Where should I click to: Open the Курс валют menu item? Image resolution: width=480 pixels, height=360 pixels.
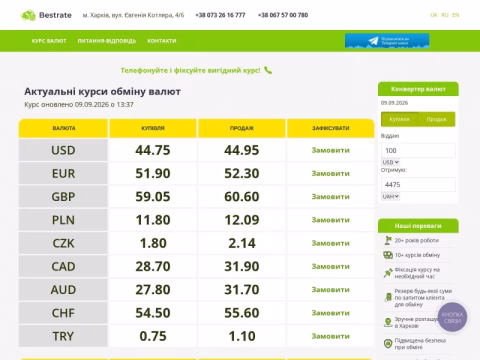(49, 41)
